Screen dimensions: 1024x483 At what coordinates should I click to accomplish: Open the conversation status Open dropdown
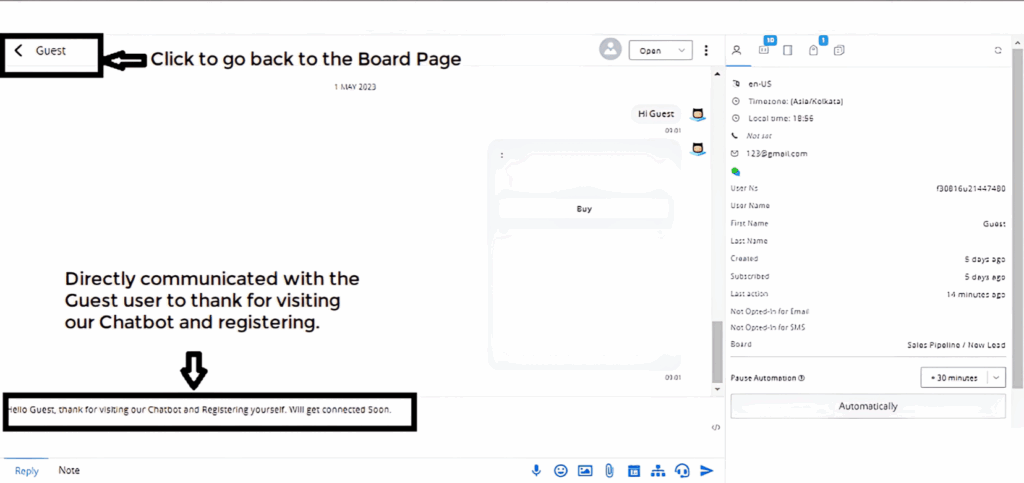660,50
